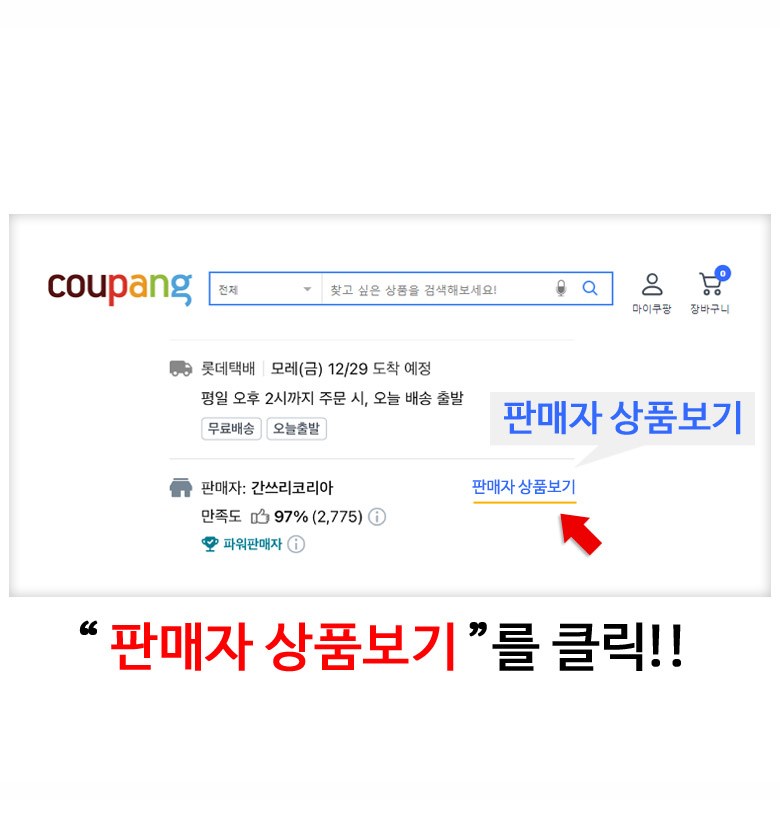Open info icon beside 97% satisfaction
The height and width of the screenshot is (831, 780).
point(377,517)
